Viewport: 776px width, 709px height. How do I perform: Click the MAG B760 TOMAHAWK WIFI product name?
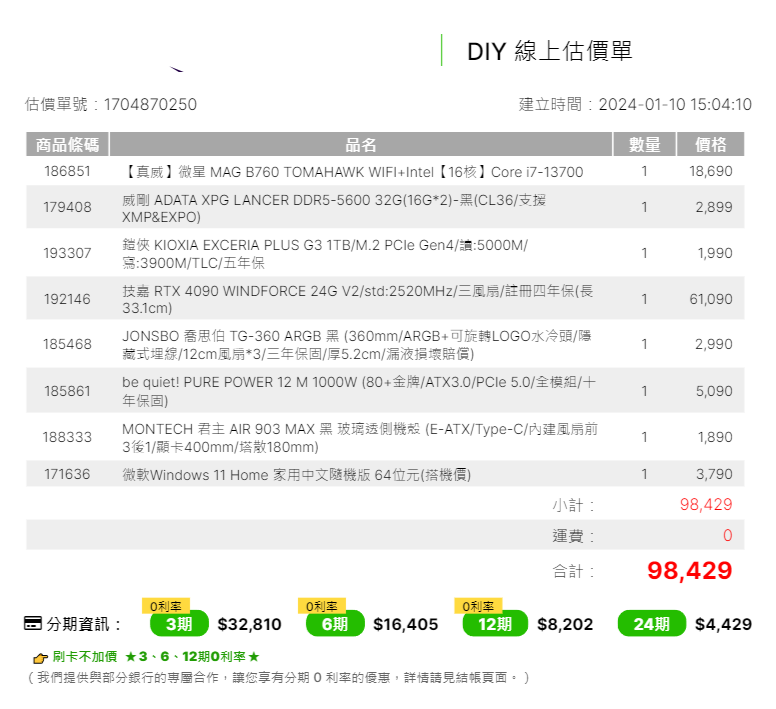click(352, 172)
